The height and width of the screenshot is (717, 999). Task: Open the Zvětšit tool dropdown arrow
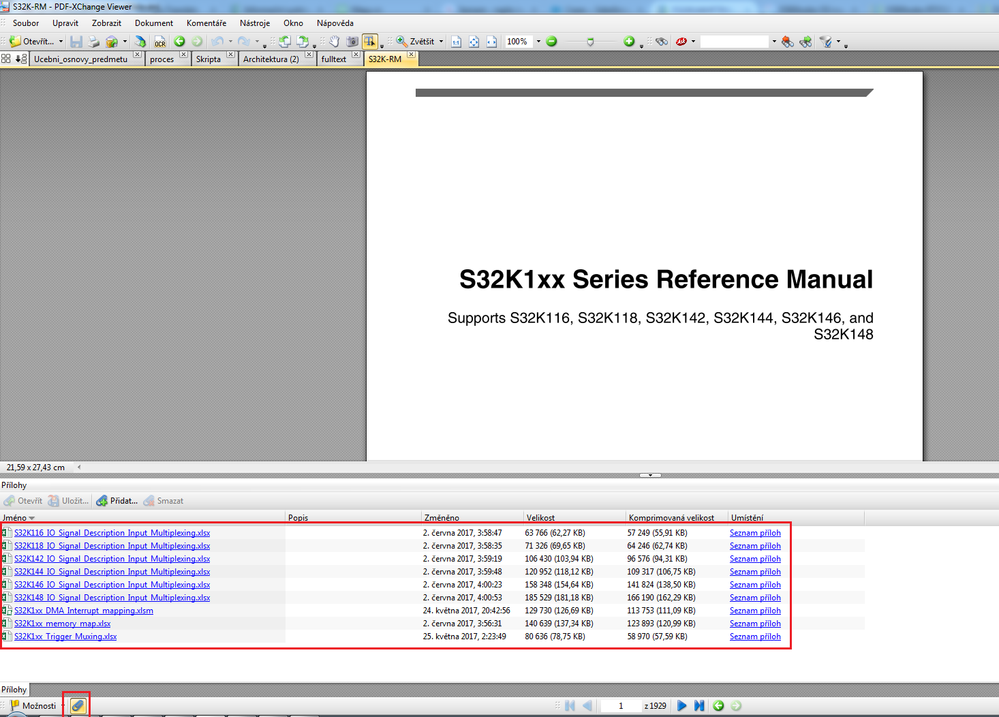click(441, 41)
